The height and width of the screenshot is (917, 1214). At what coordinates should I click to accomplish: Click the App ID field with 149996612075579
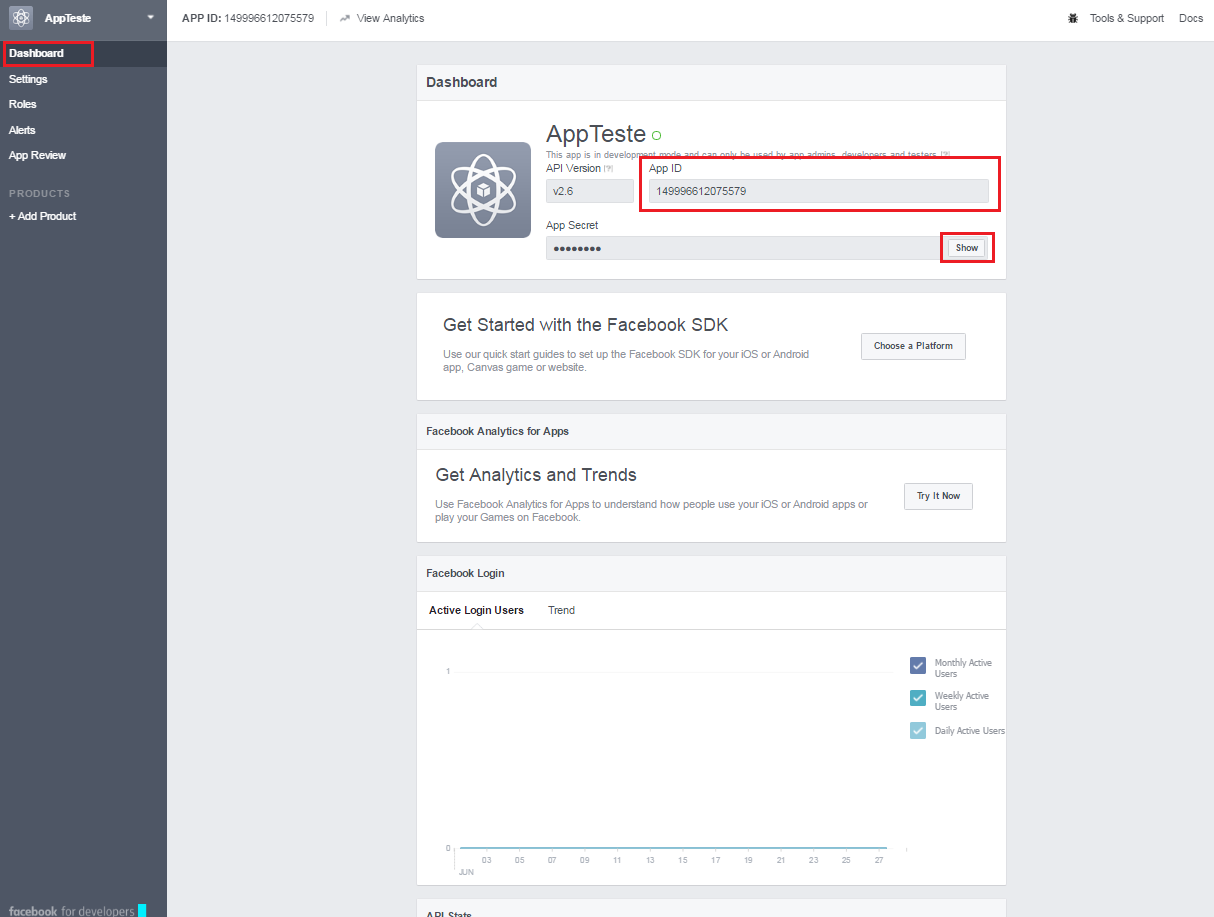pos(818,191)
